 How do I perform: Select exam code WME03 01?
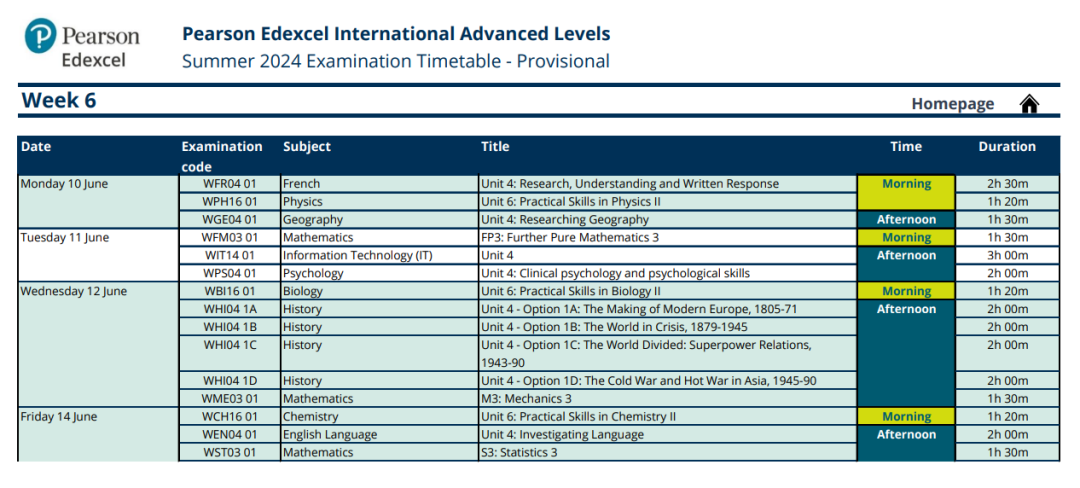[229, 399]
